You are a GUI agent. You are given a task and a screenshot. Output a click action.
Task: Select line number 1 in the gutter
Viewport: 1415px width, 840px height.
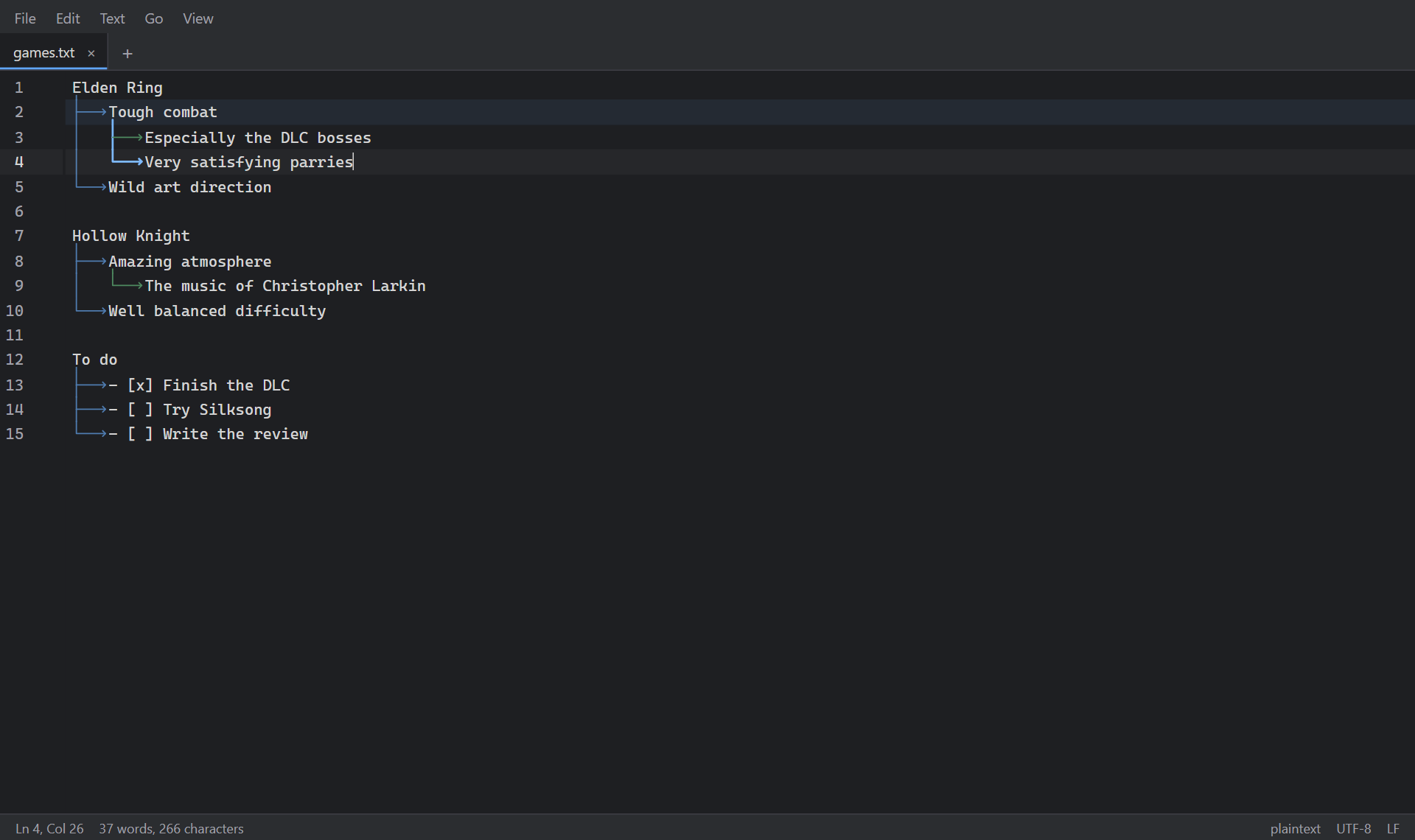[19, 88]
